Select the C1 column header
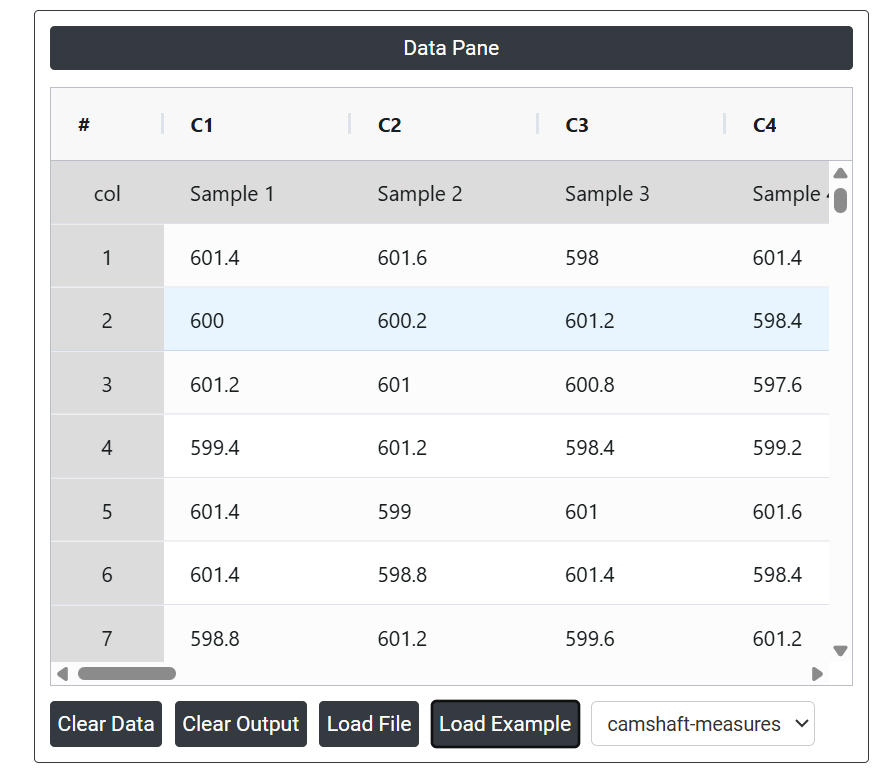The height and width of the screenshot is (780, 880). tap(202, 125)
